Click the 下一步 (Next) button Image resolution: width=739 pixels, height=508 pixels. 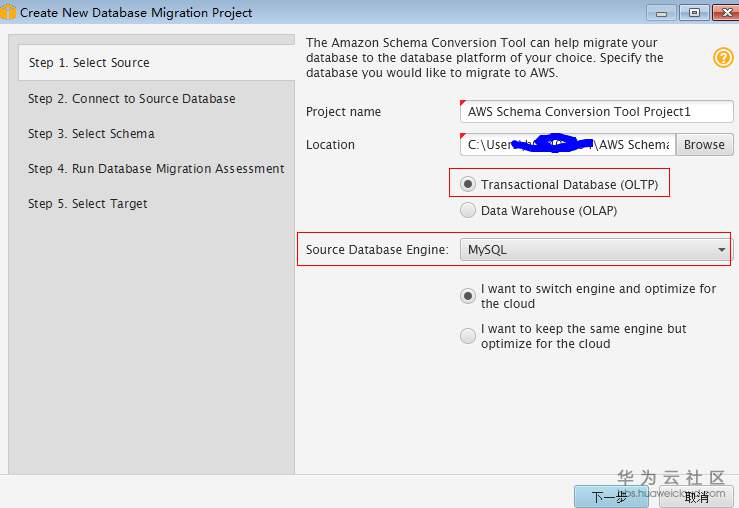click(611, 497)
